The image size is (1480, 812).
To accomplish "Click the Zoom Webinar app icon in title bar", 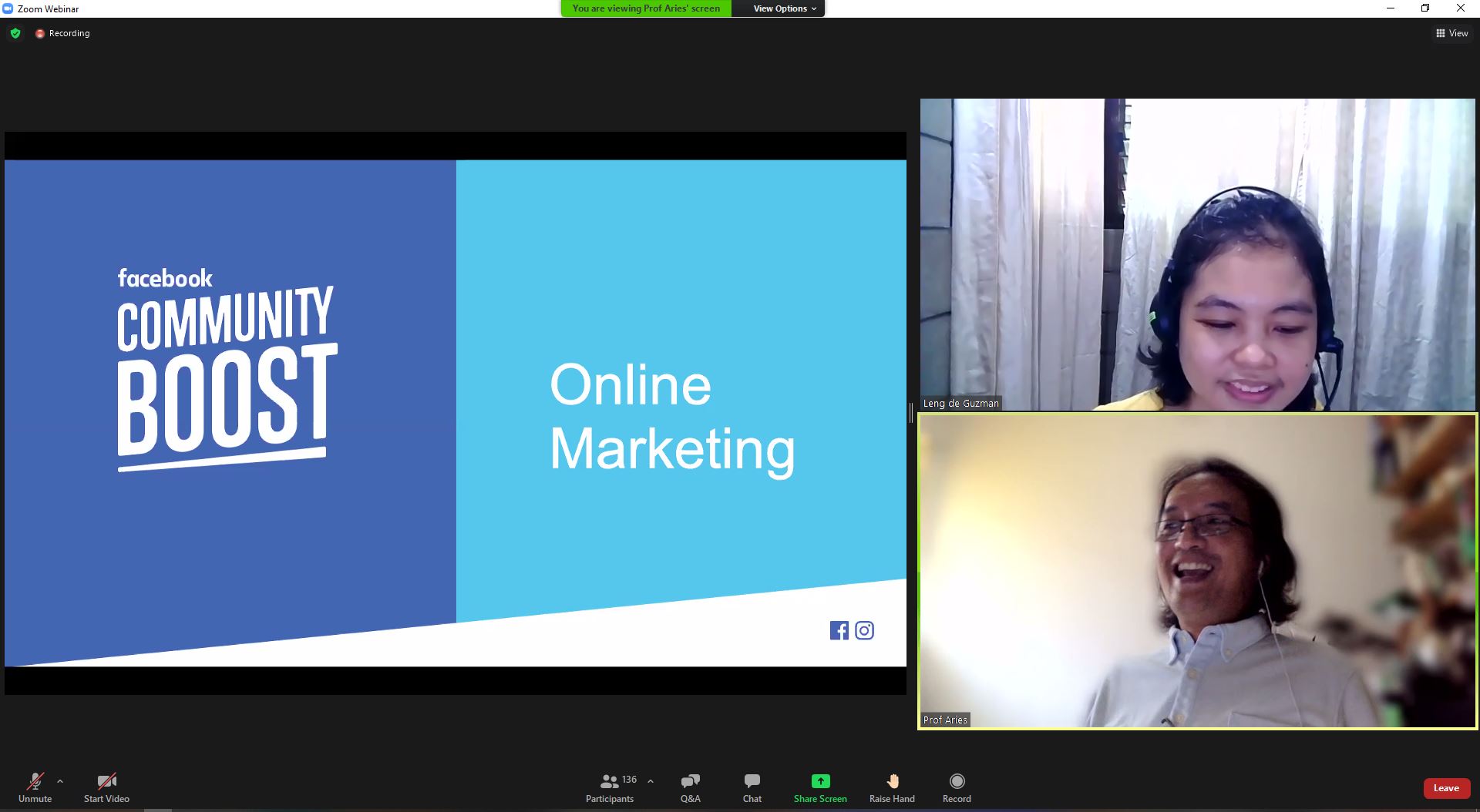I will [8, 8].
